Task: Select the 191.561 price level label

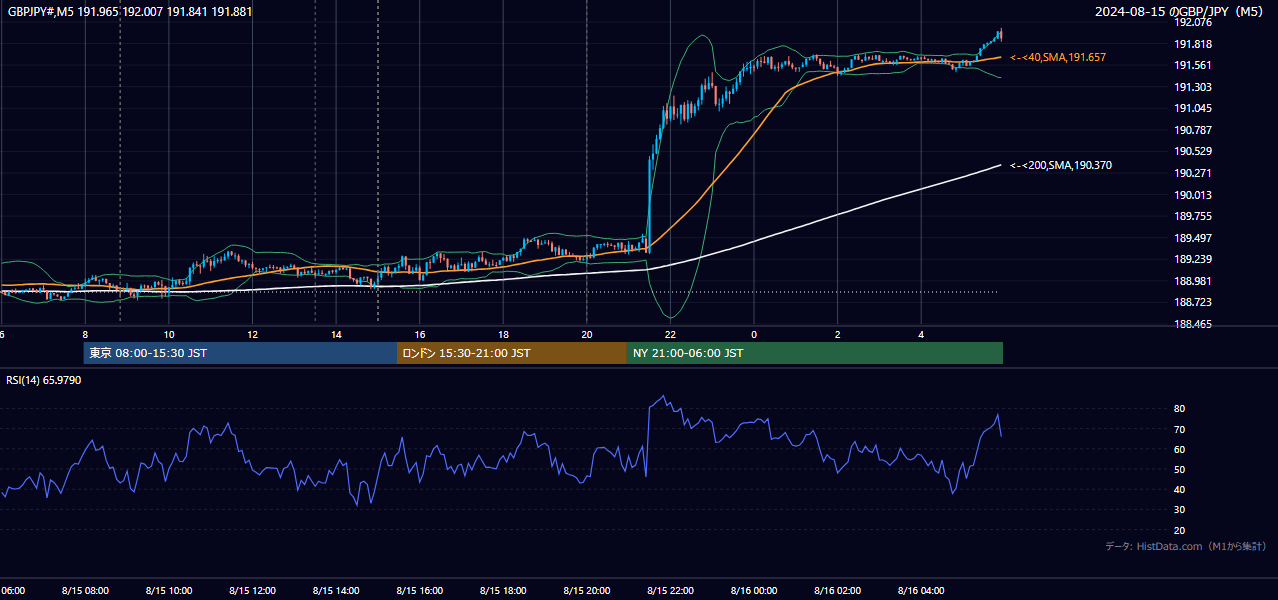Action: (1192, 66)
